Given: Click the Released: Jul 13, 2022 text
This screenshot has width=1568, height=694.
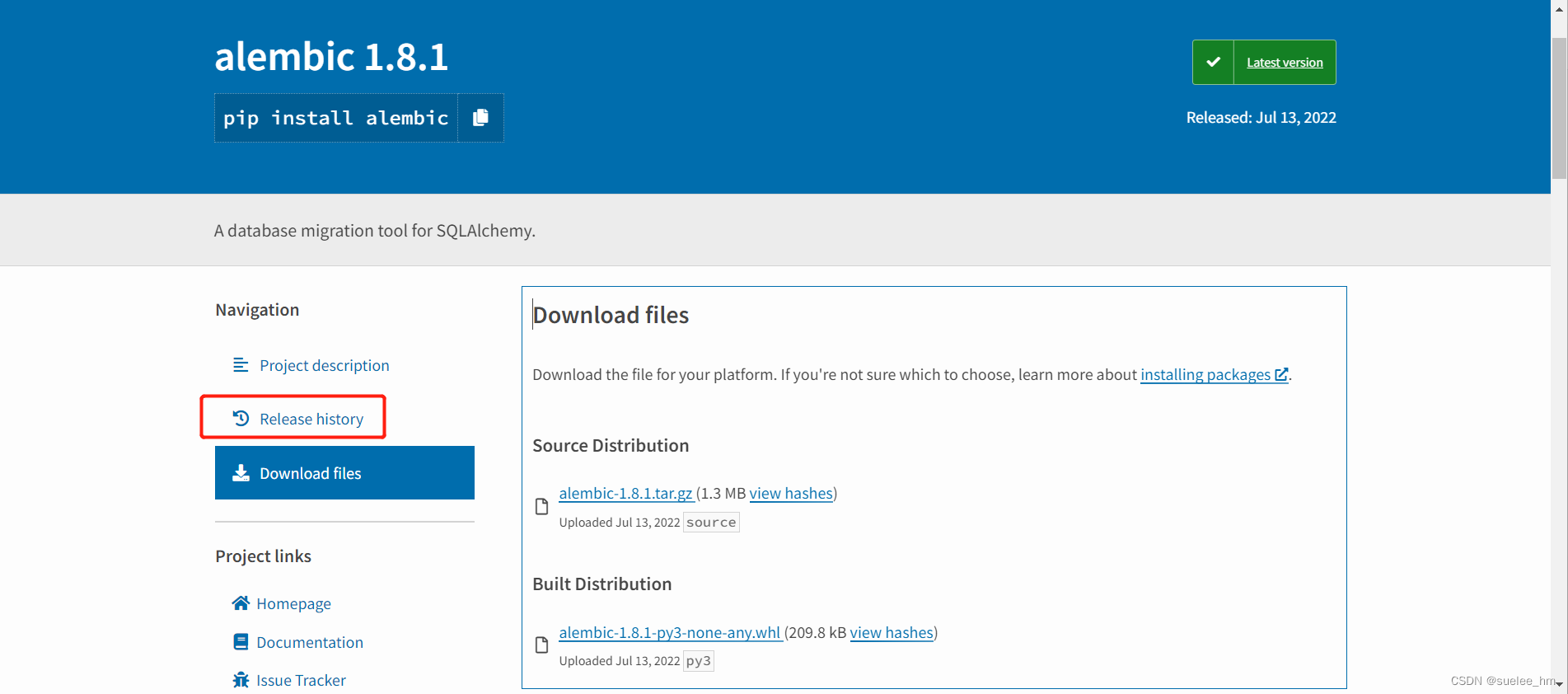Looking at the screenshot, I should (1261, 117).
